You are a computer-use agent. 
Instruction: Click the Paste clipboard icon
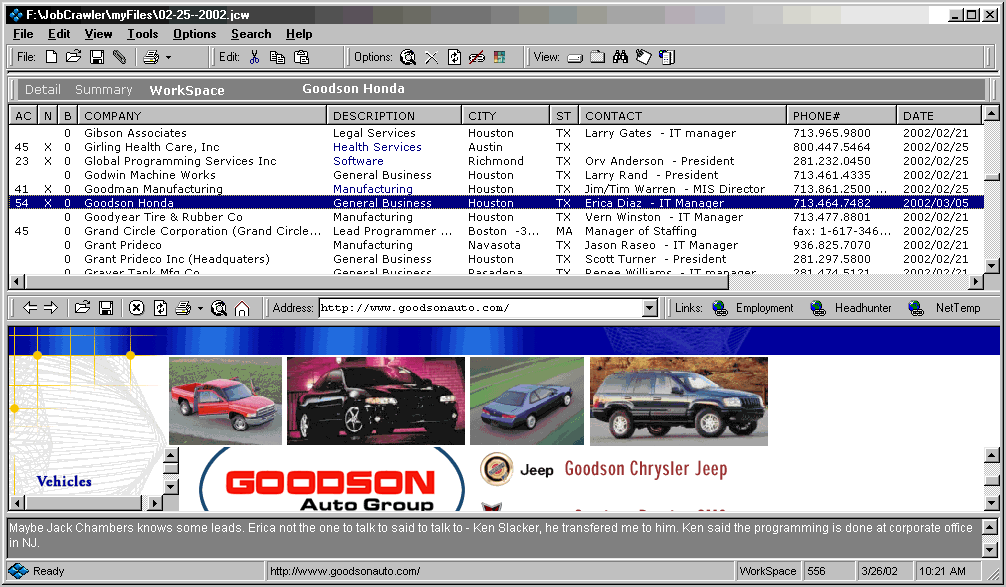pyautogui.click(x=301, y=57)
